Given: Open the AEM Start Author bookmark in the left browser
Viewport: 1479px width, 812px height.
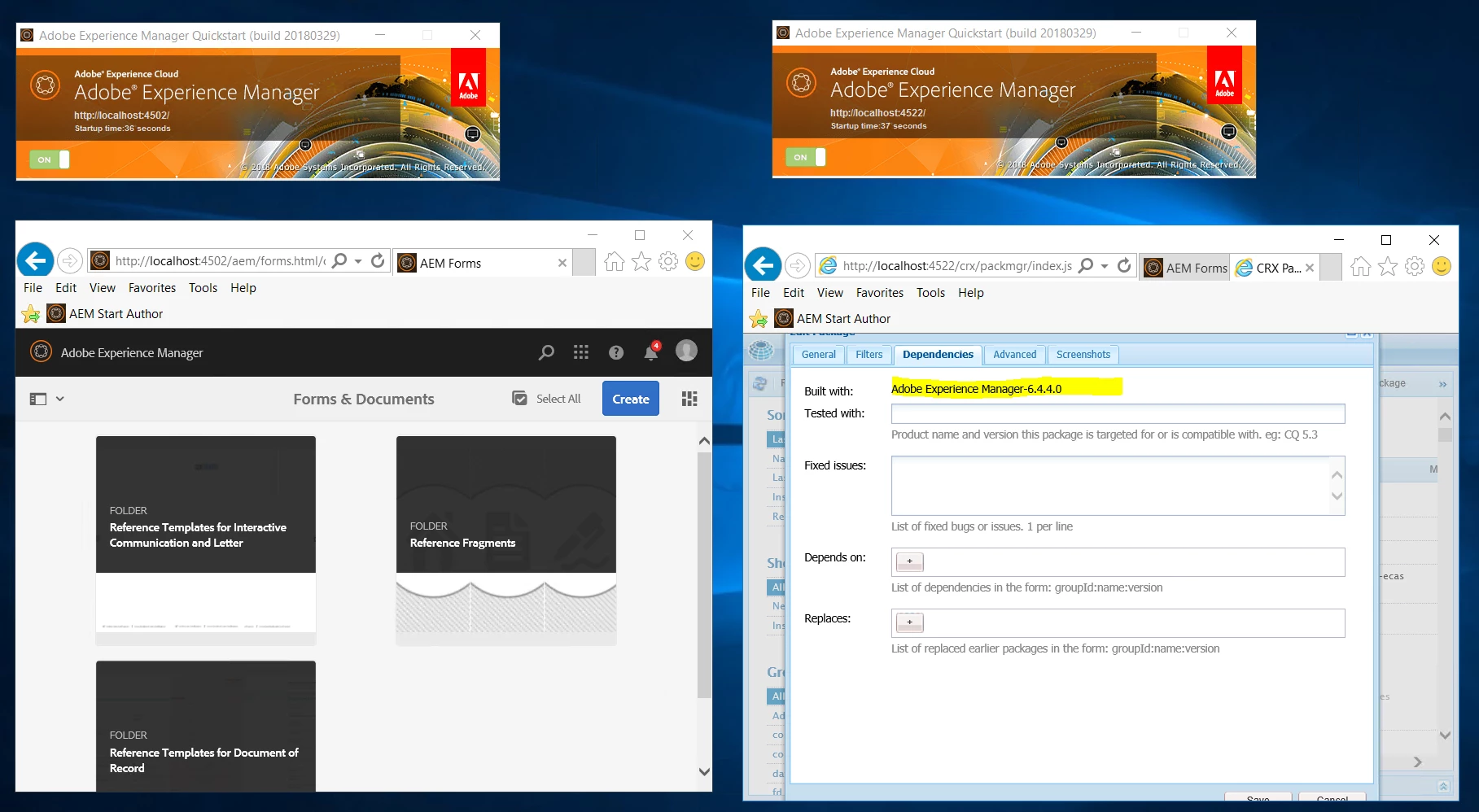Looking at the screenshot, I should [105, 314].
